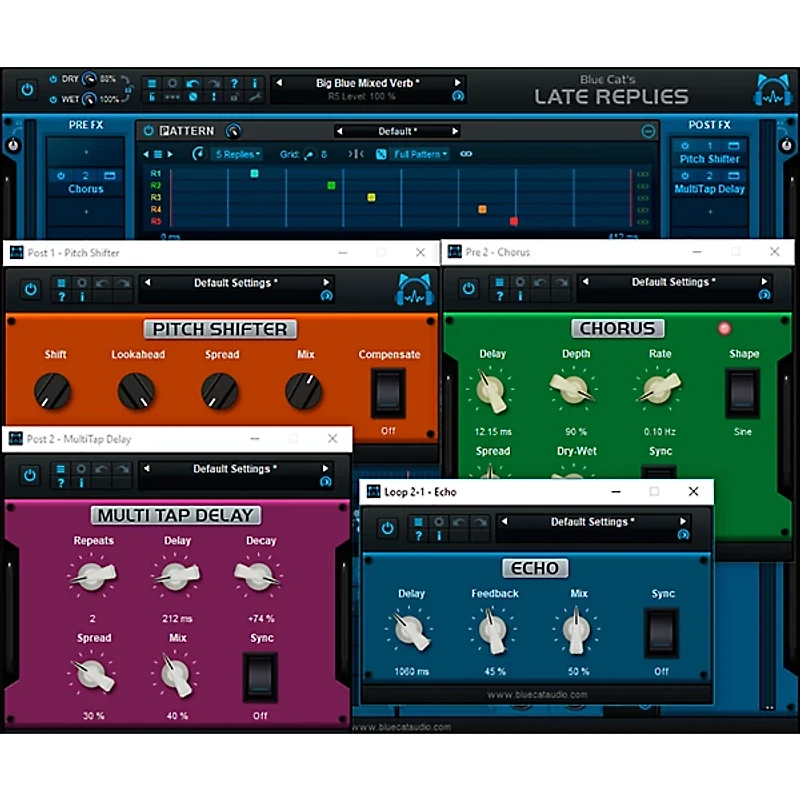Open editor window of MultiTap Delay Post FX slot

click(734, 176)
